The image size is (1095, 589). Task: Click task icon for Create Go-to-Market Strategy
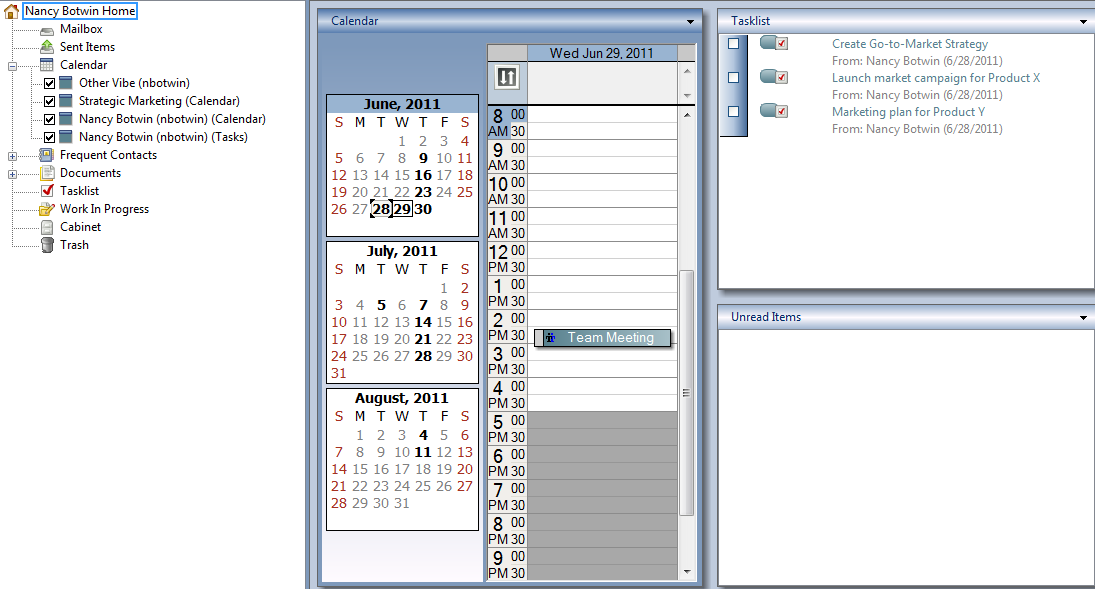click(774, 43)
